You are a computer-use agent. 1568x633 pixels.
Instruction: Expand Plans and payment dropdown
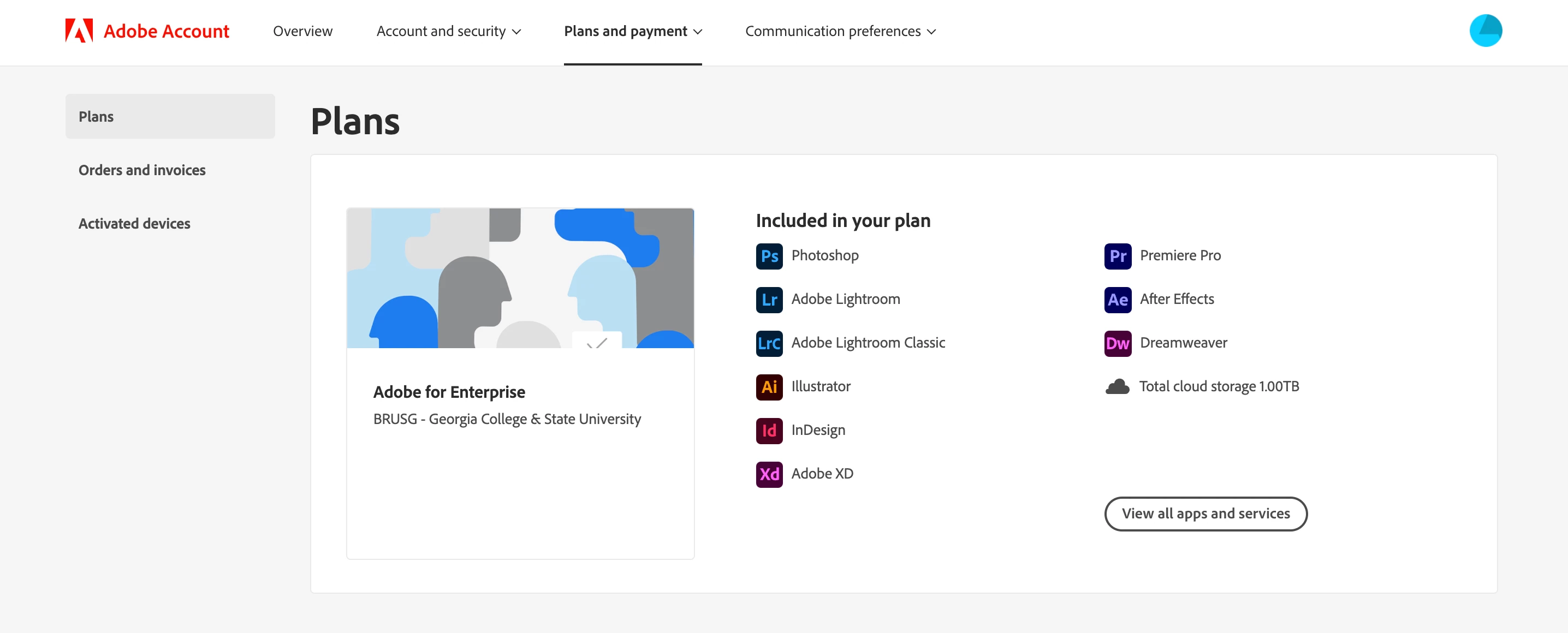pyautogui.click(x=632, y=31)
